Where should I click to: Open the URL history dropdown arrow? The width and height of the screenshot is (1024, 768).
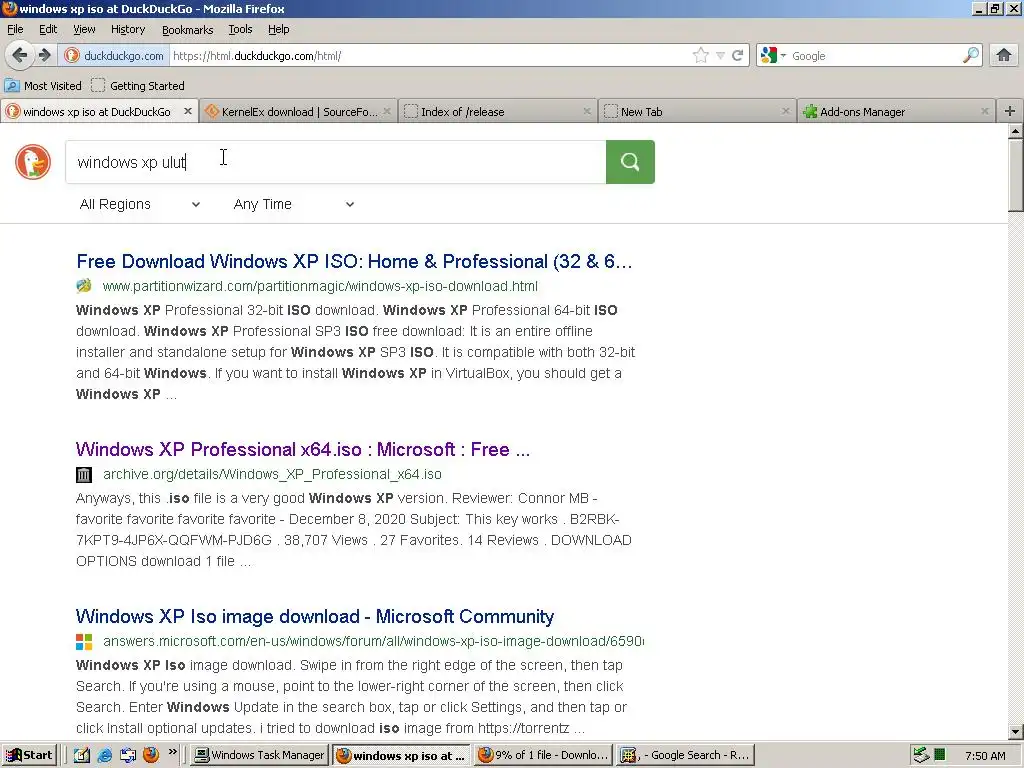(720, 56)
